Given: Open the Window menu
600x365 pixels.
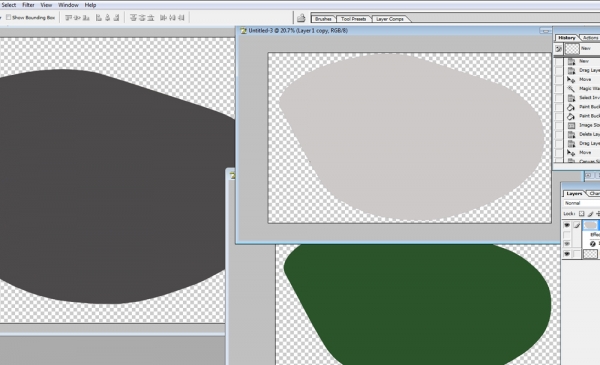Looking at the screenshot, I should click(x=68, y=5).
